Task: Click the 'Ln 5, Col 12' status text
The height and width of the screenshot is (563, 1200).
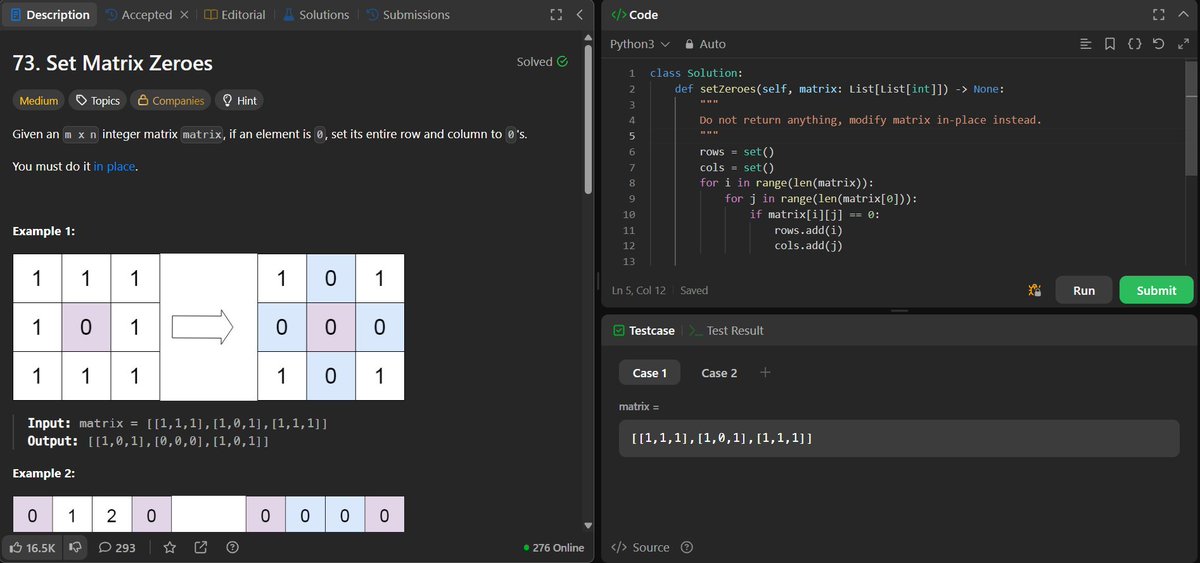Action: [x=638, y=290]
